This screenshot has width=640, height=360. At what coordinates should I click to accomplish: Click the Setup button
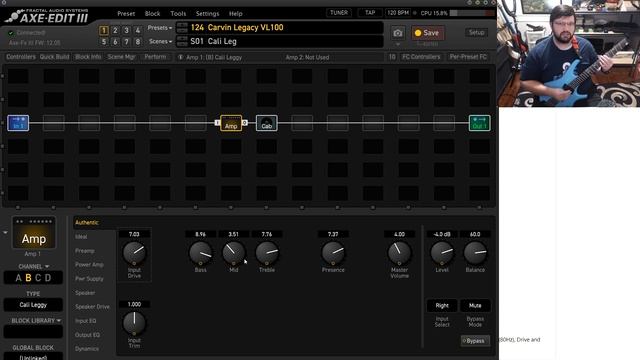coord(476,32)
